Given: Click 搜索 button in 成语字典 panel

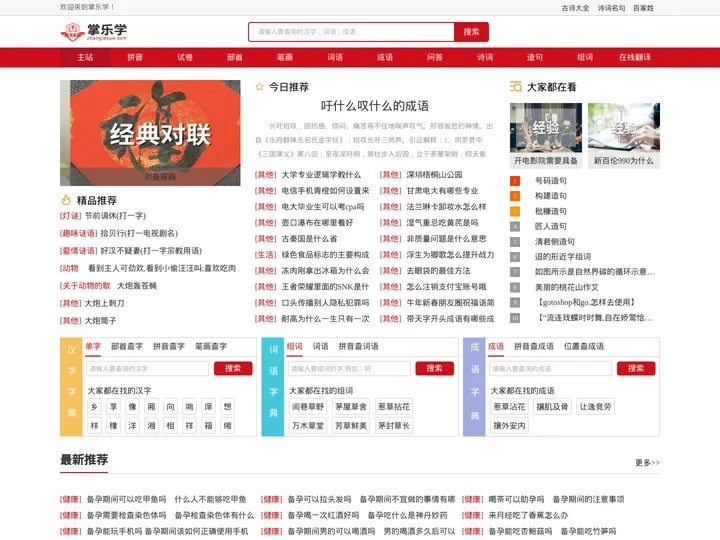Looking at the screenshot, I should pyautogui.click(x=636, y=369).
